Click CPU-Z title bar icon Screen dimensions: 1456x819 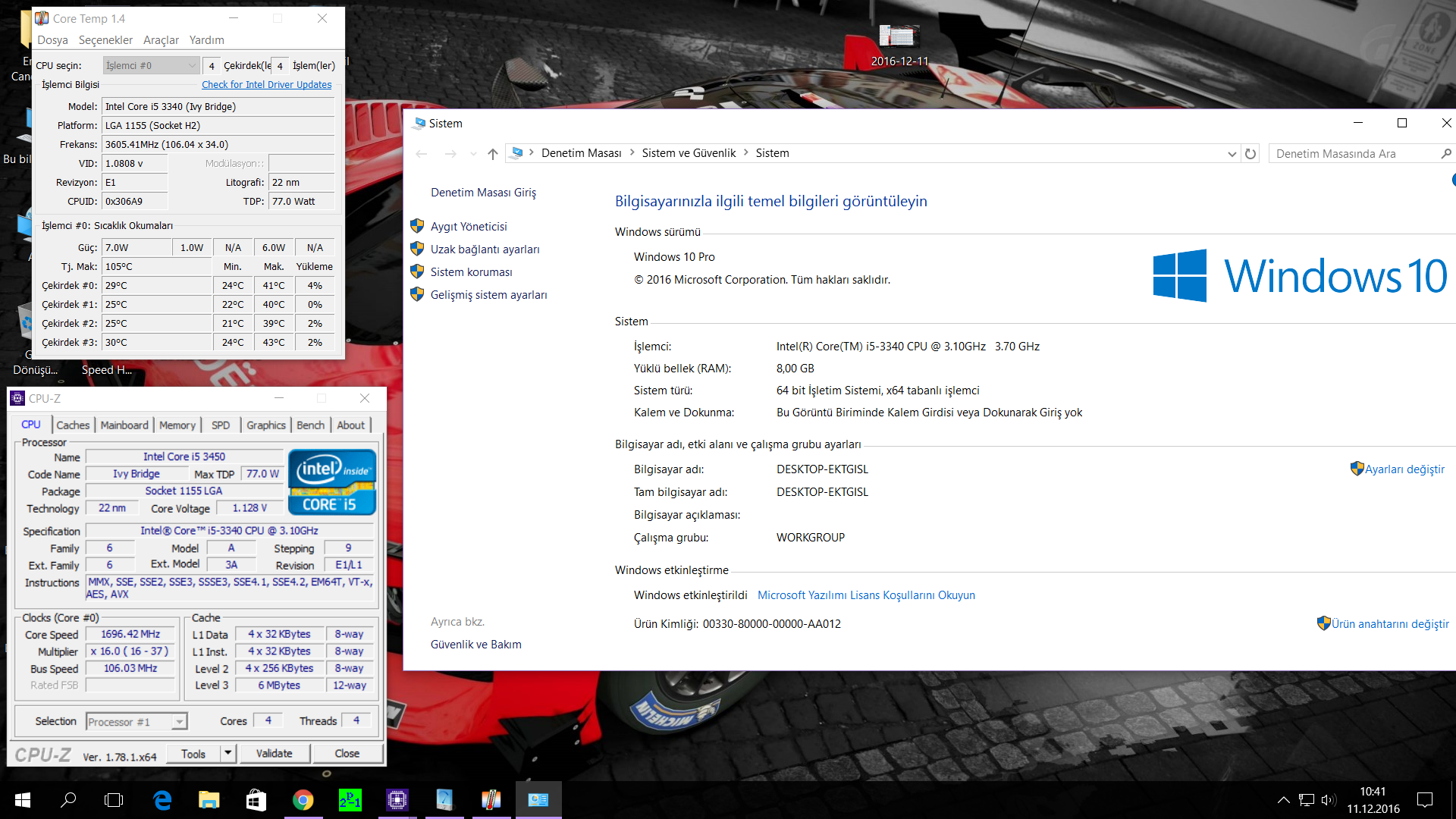(17, 398)
